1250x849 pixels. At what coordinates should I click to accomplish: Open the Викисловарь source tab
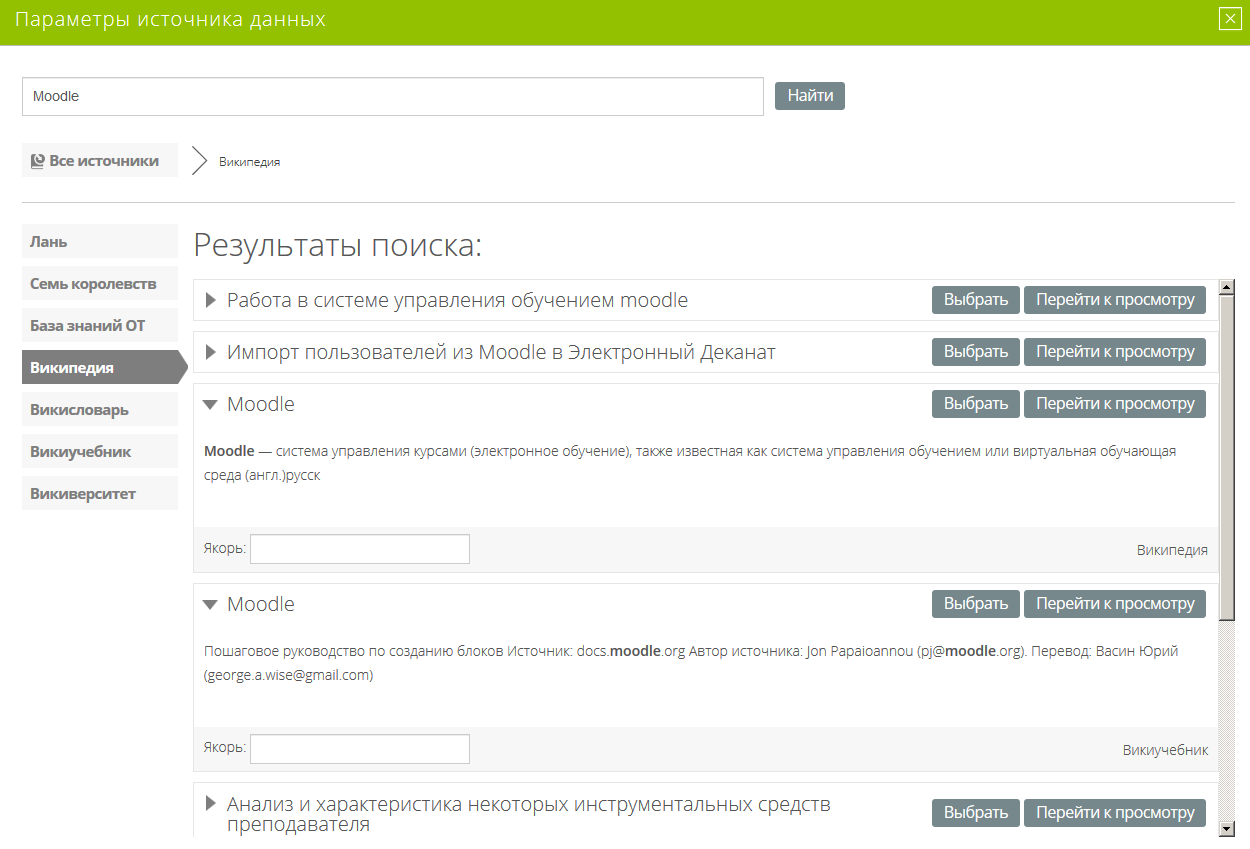pos(99,410)
